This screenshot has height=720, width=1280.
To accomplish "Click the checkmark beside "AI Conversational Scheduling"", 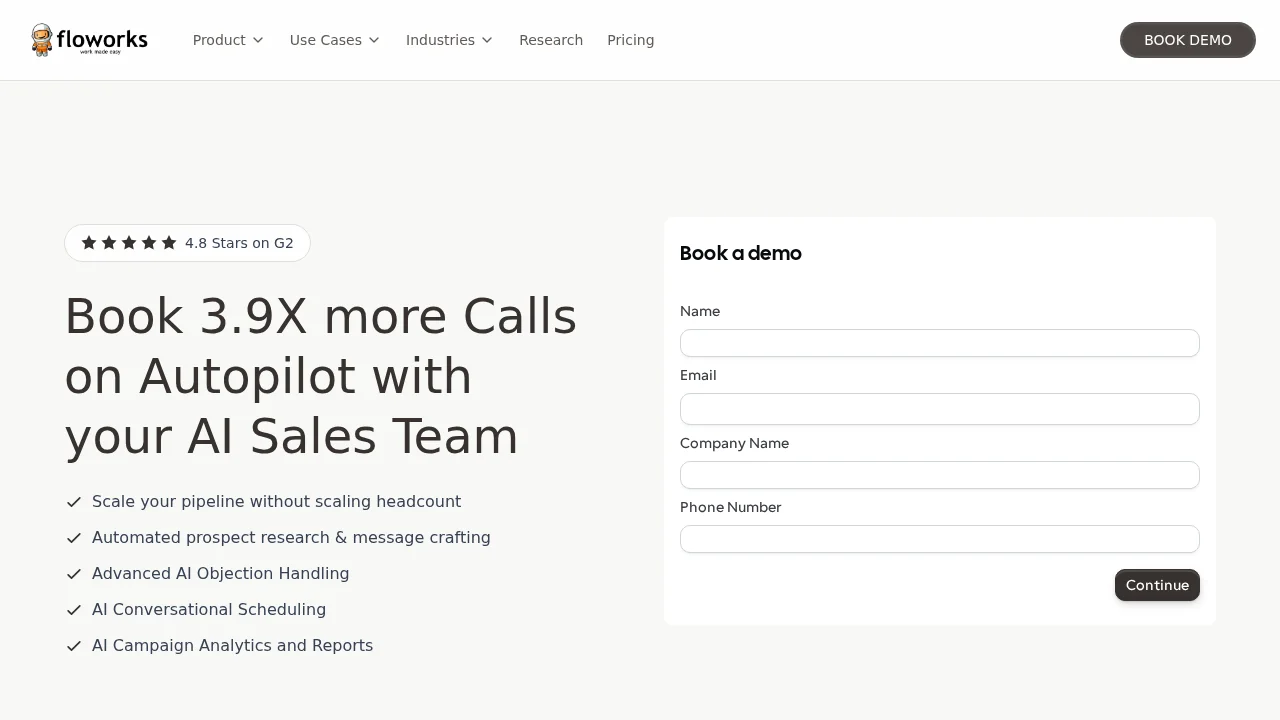I will [x=74, y=610].
